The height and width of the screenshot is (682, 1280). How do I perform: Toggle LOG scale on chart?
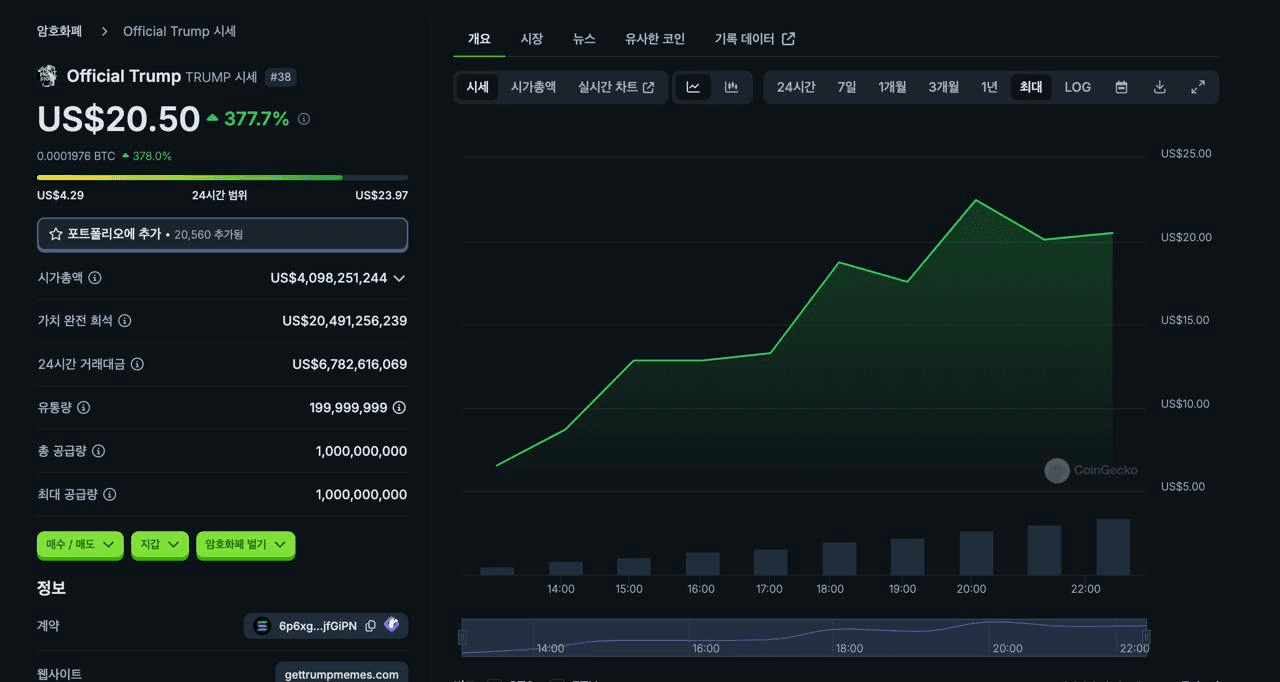(1077, 87)
